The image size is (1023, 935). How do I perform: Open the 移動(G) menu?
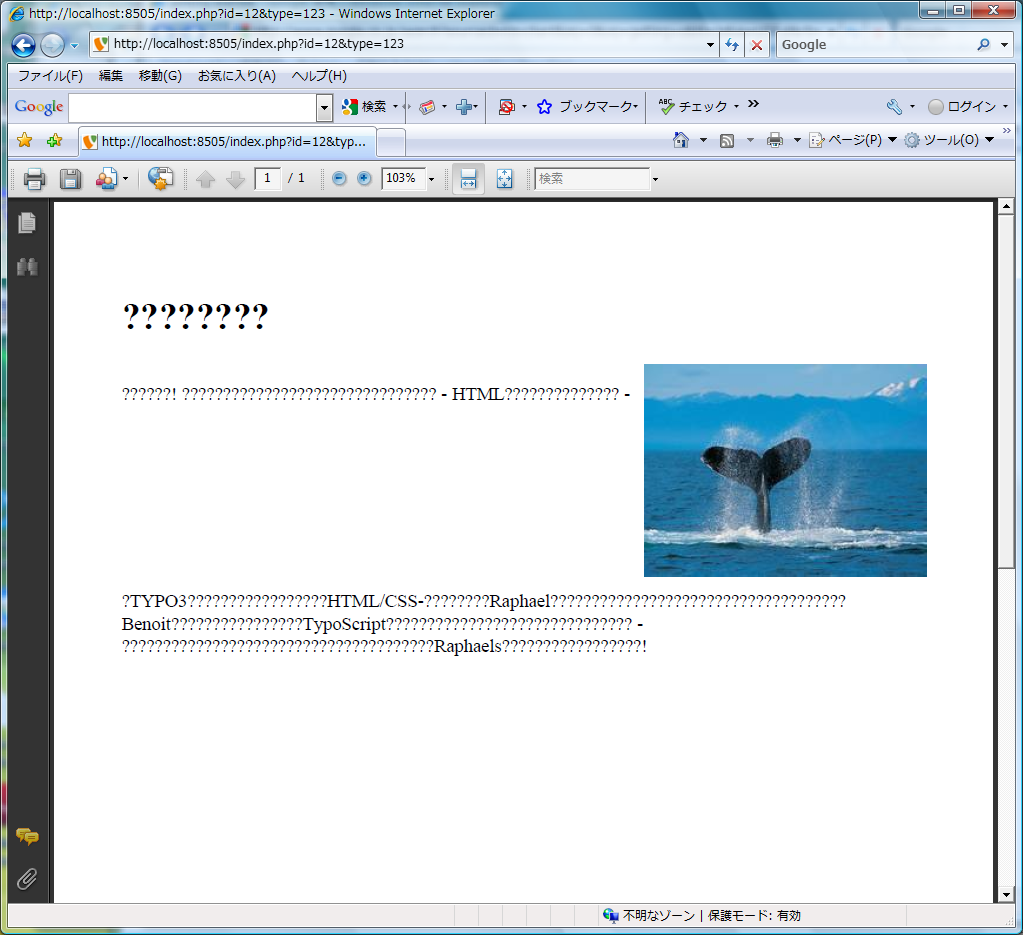160,76
